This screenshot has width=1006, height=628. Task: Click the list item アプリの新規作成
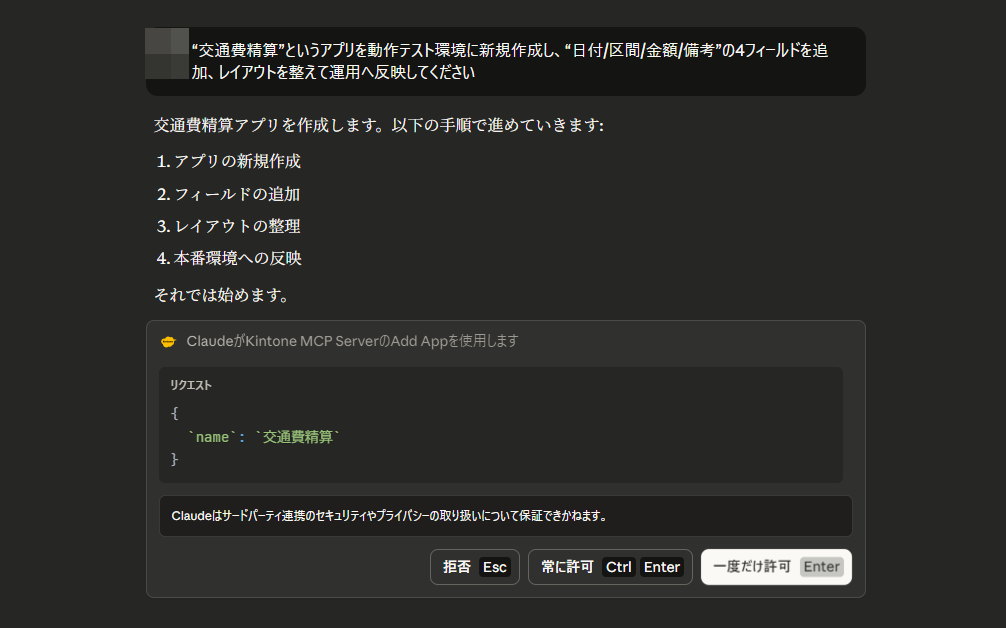pos(237,161)
